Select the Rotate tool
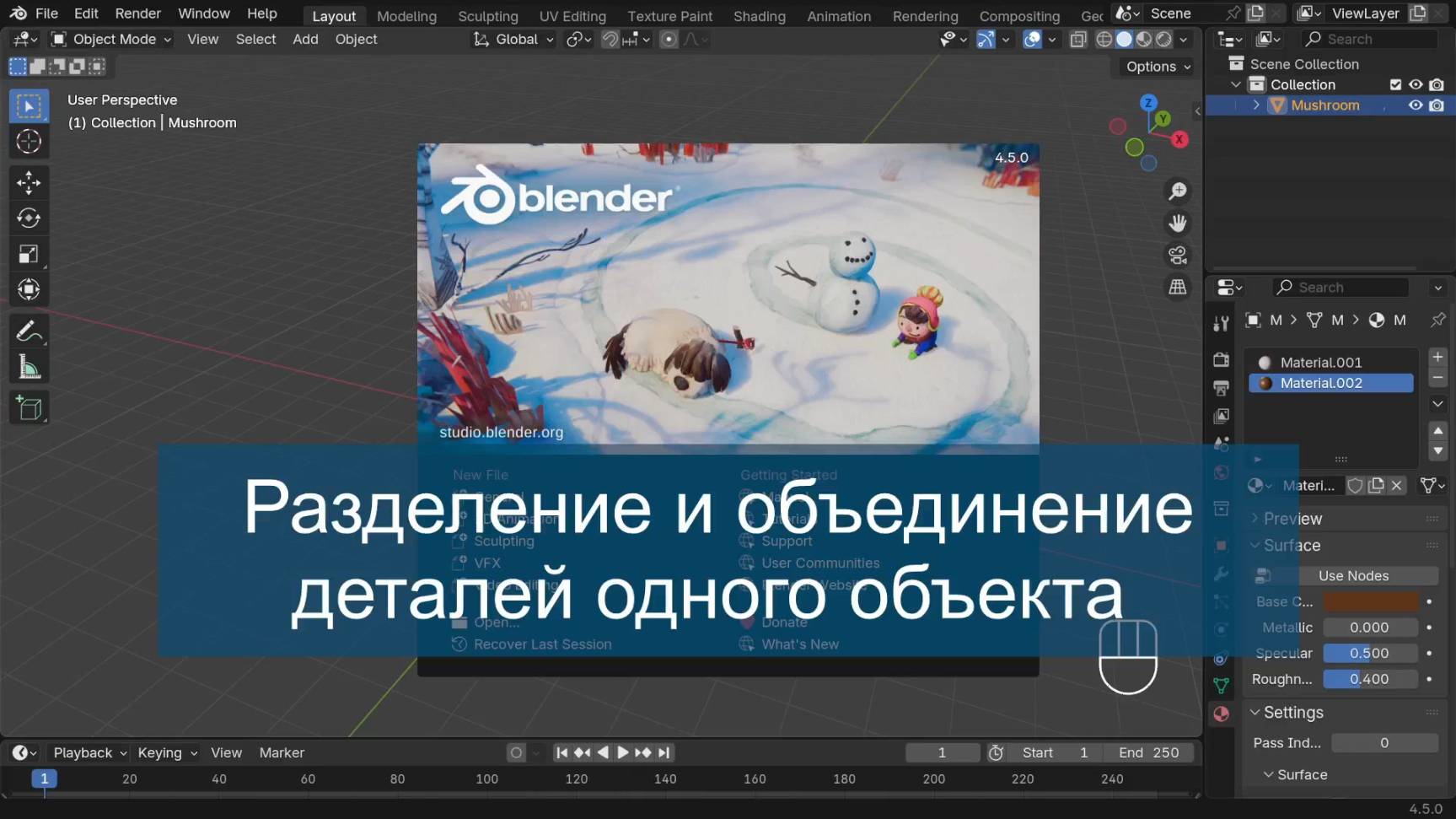 point(29,218)
